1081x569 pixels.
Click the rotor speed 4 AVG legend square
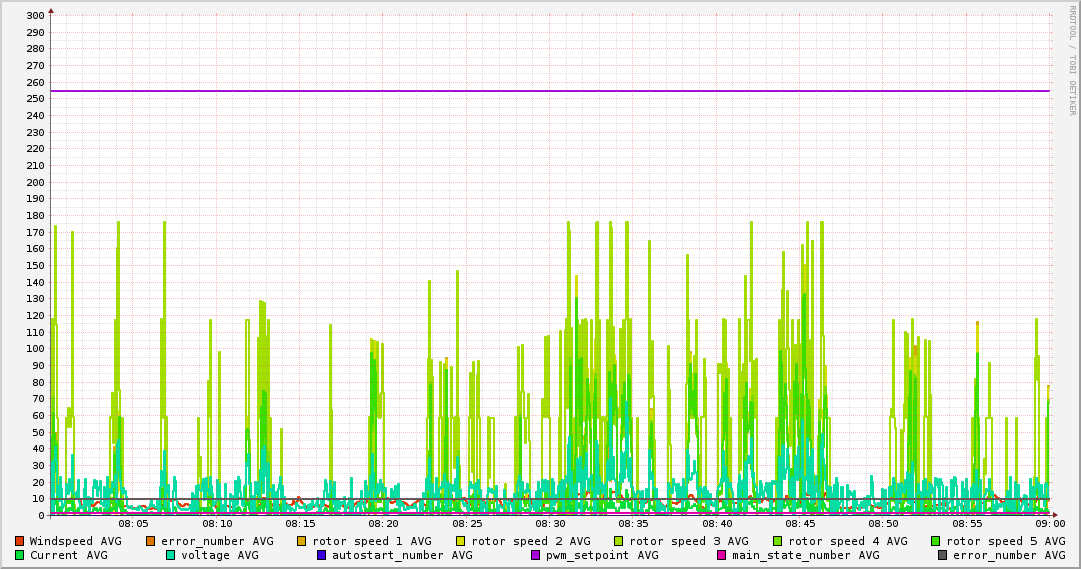click(778, 541)
